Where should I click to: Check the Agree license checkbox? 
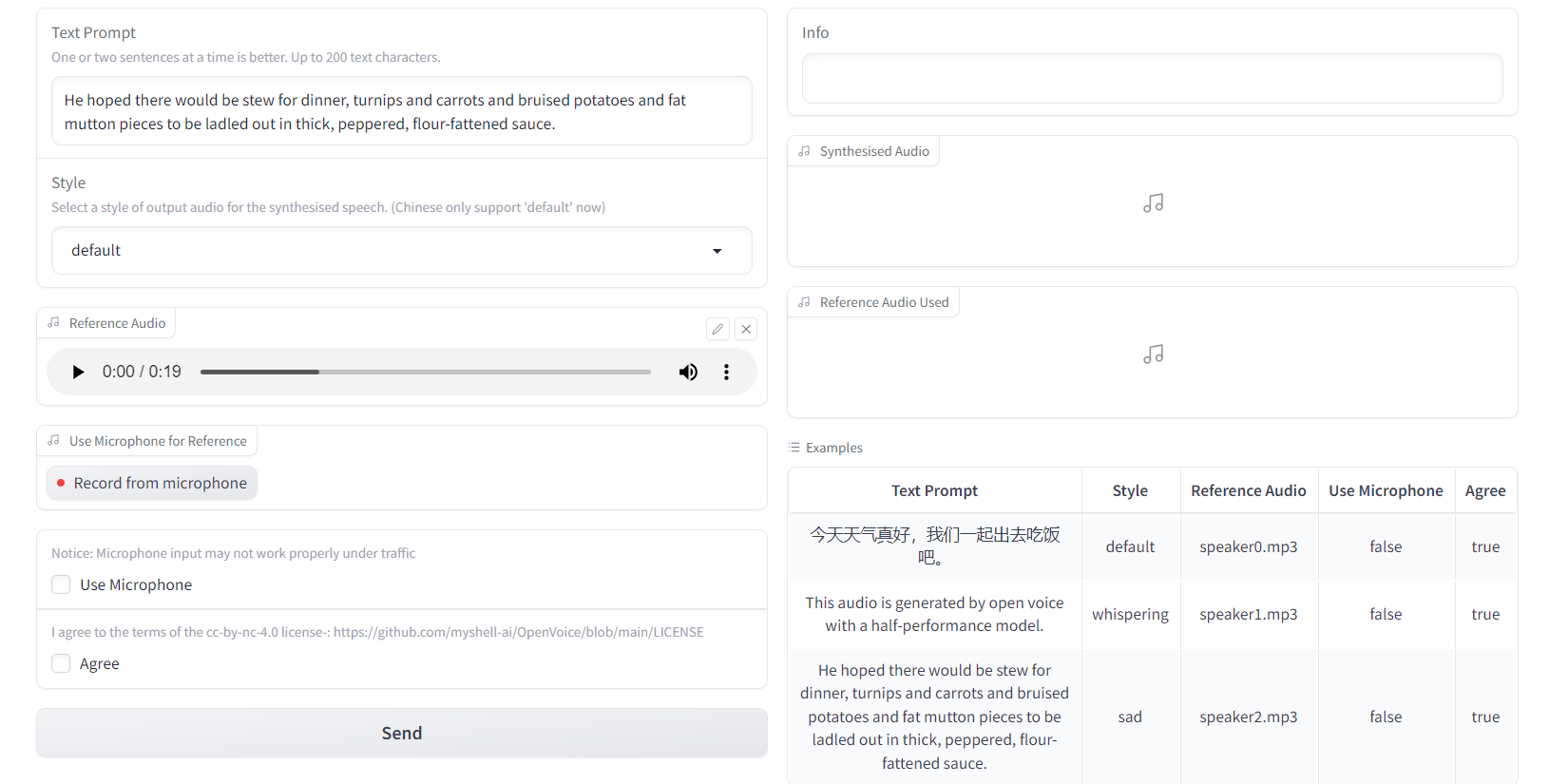[62, 663]
